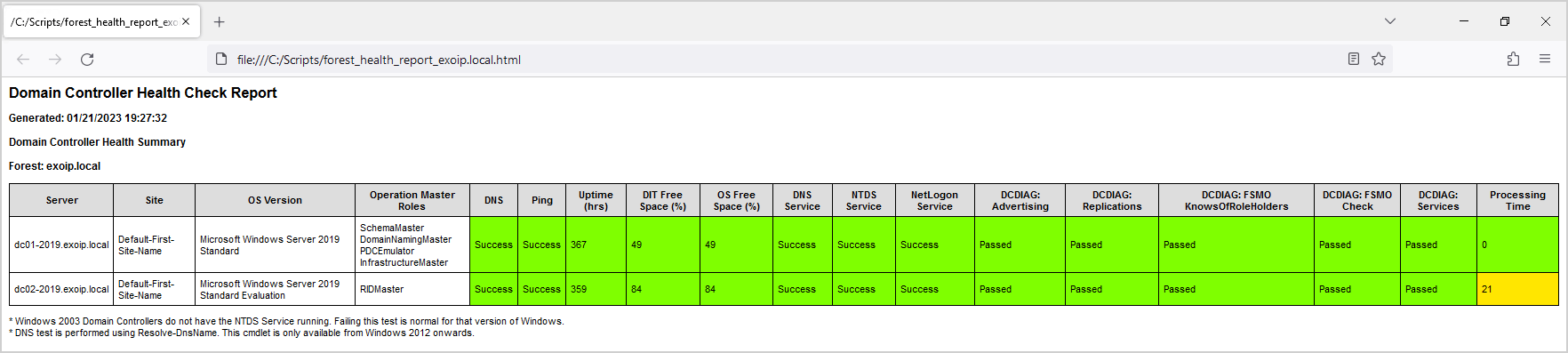Click the Forest: exoip.local text
This screenshot has width=1568, height=353.
54,166
